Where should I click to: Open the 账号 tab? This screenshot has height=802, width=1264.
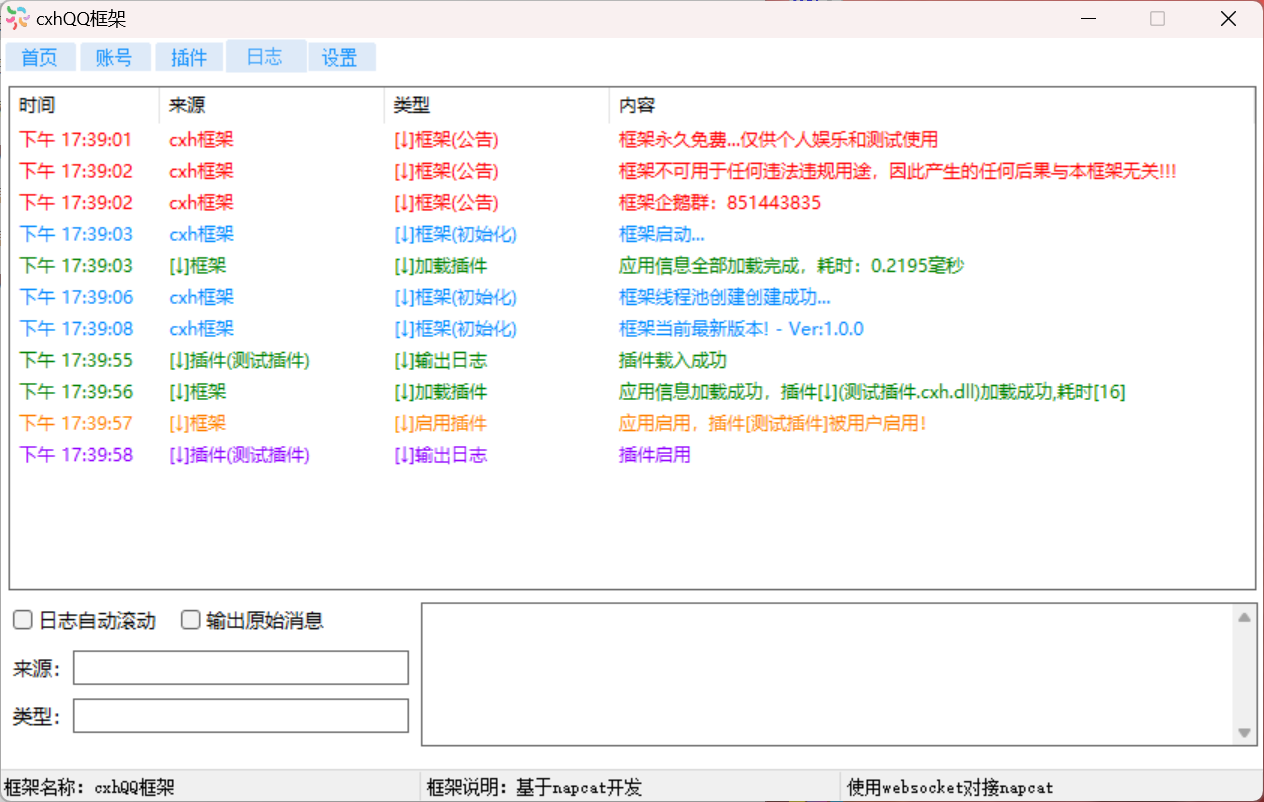click(114, 58)
